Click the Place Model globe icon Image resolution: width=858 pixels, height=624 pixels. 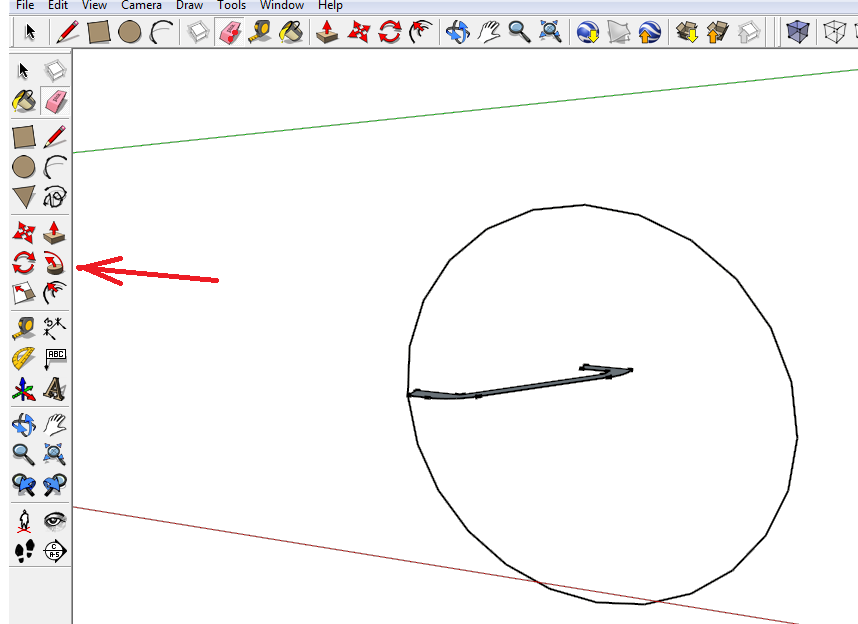650,32
